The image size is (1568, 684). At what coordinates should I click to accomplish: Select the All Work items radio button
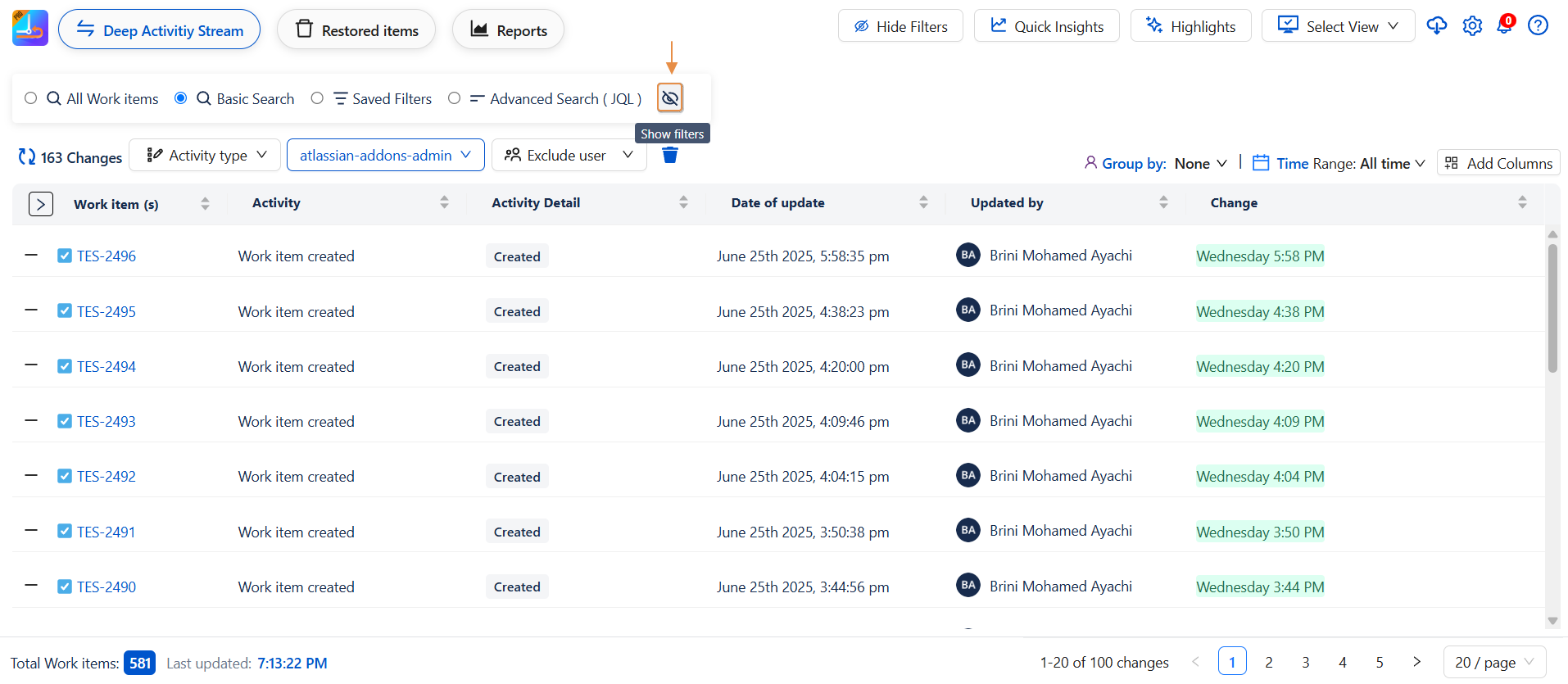pyautogui.click(x=31, y=98)
